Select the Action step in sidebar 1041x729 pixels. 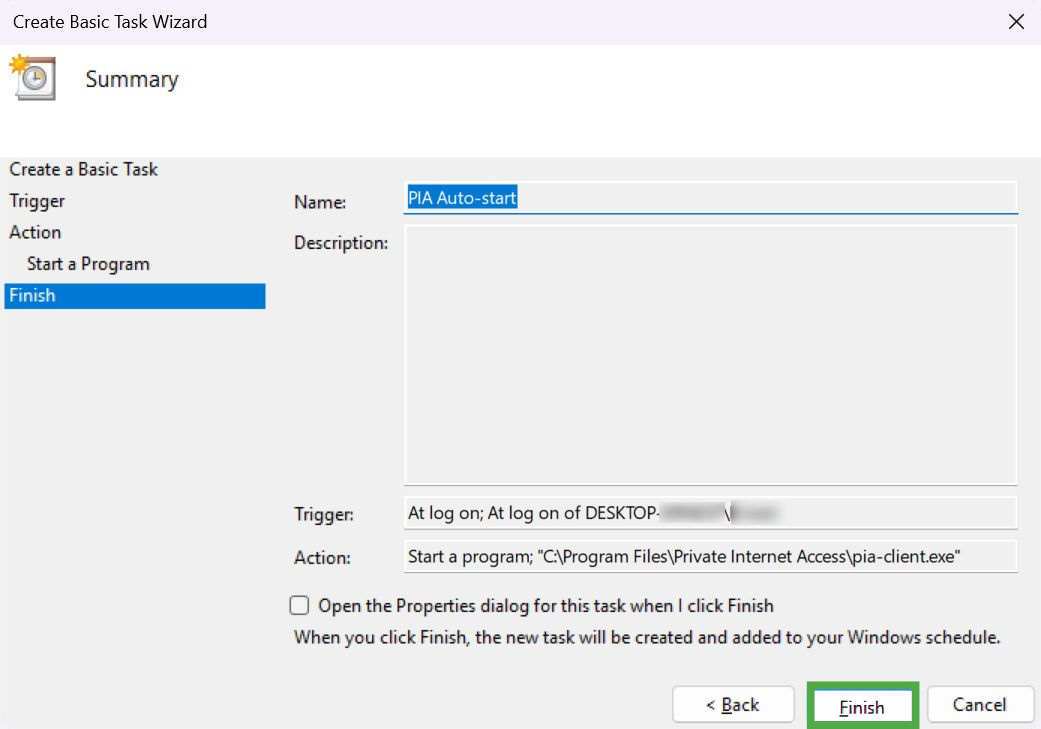35,232
